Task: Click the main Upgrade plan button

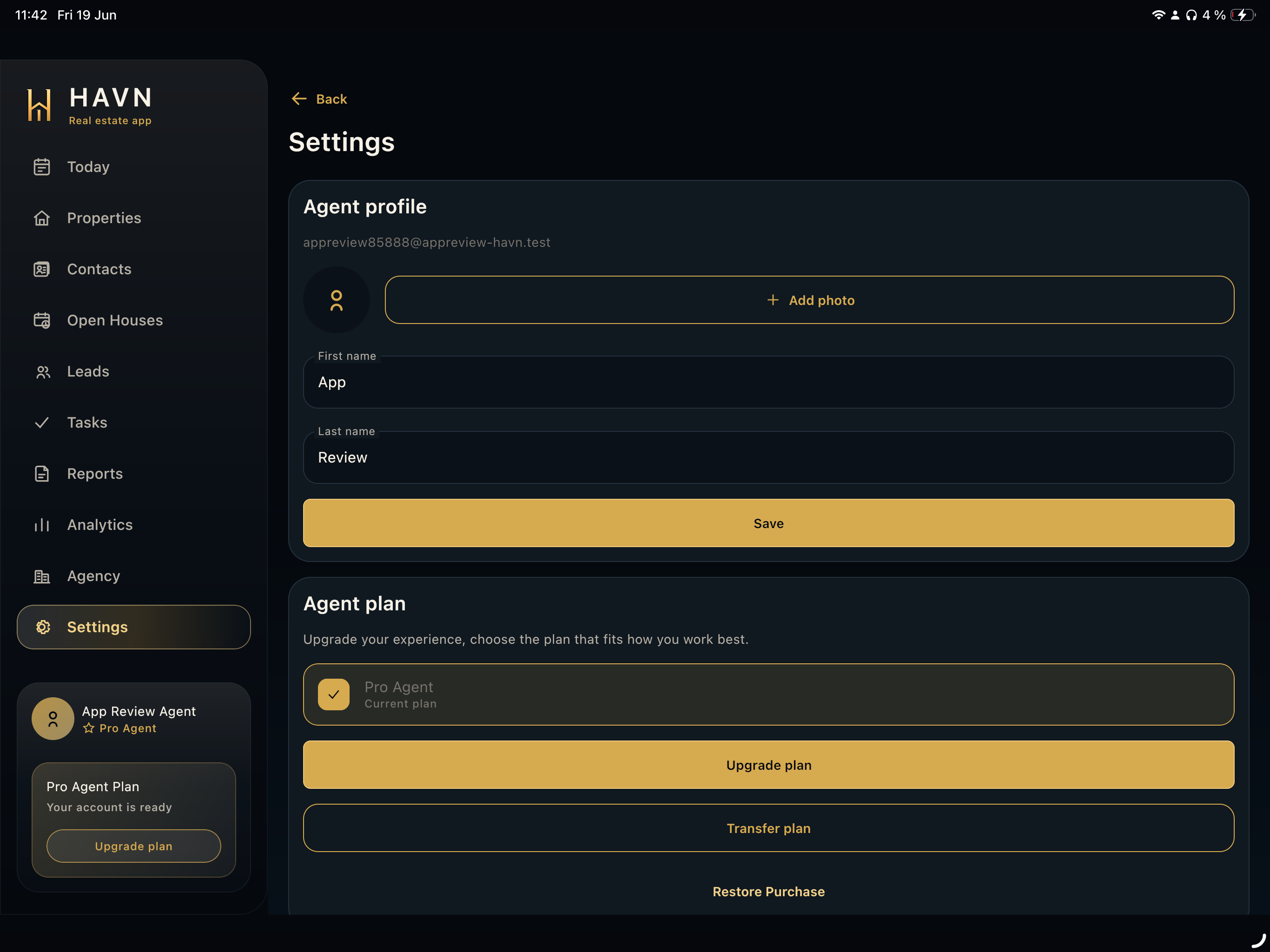Action: pyautogui.click(x=768, y=765)
